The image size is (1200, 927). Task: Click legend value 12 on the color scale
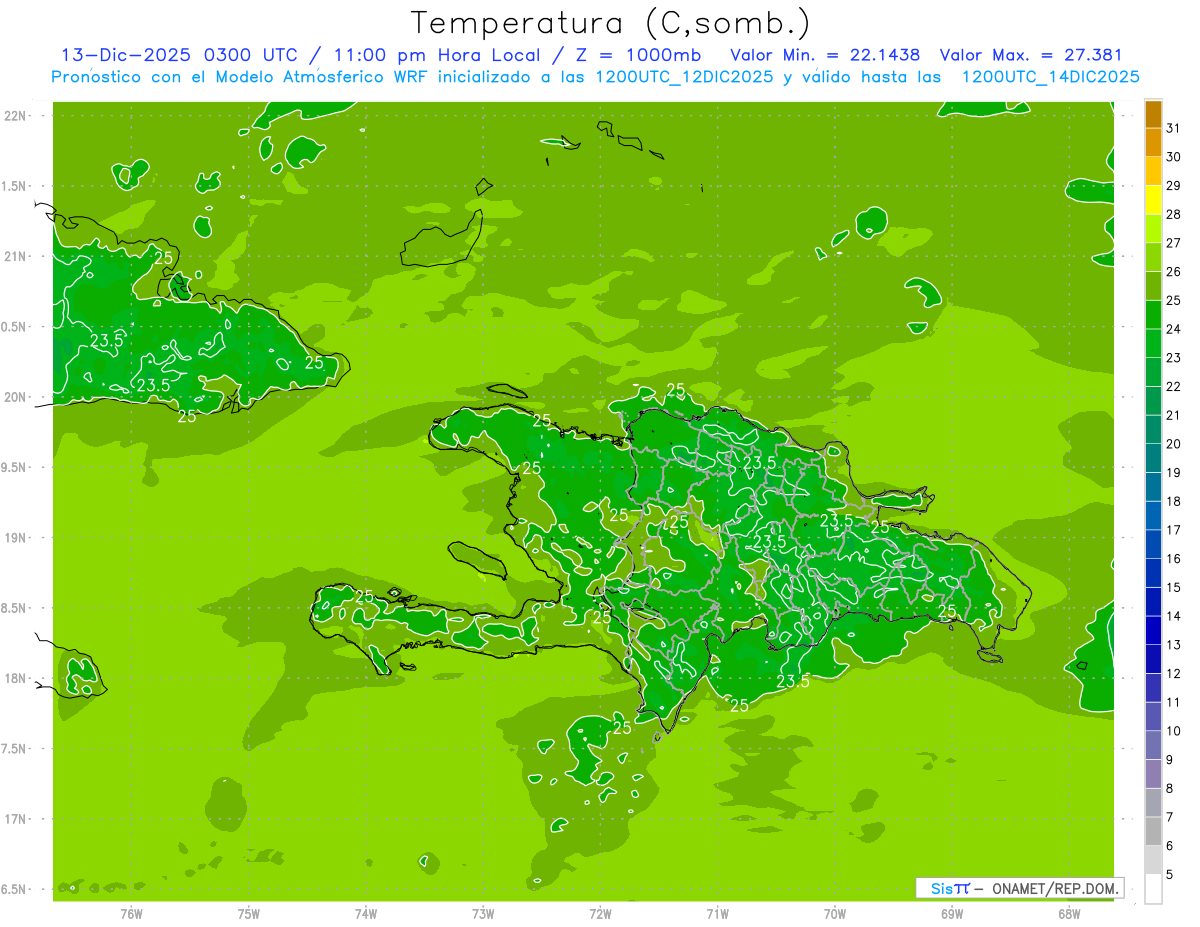click(1173, 674)
